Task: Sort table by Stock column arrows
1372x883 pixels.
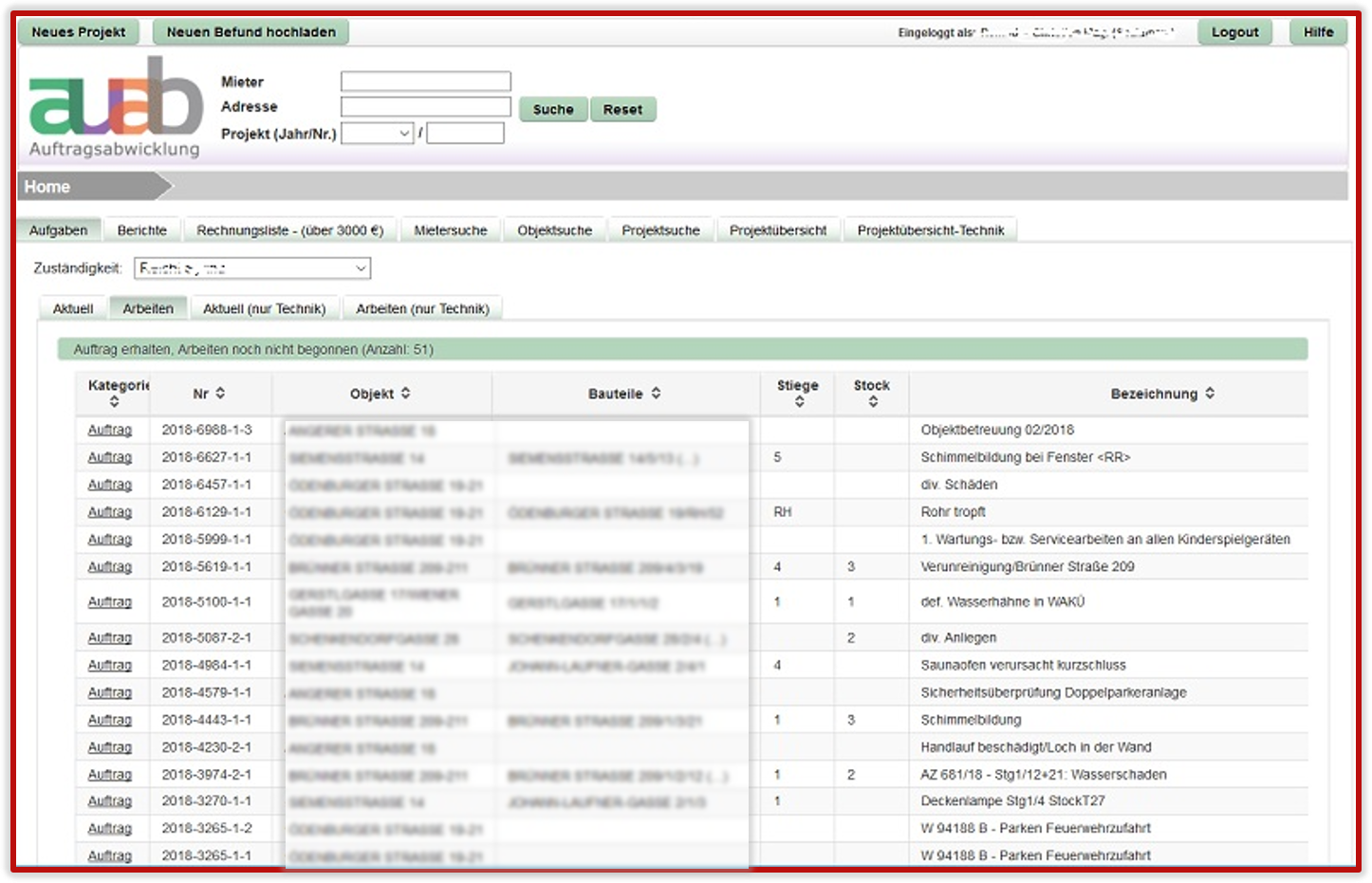Action: click(x=873, y=402)
